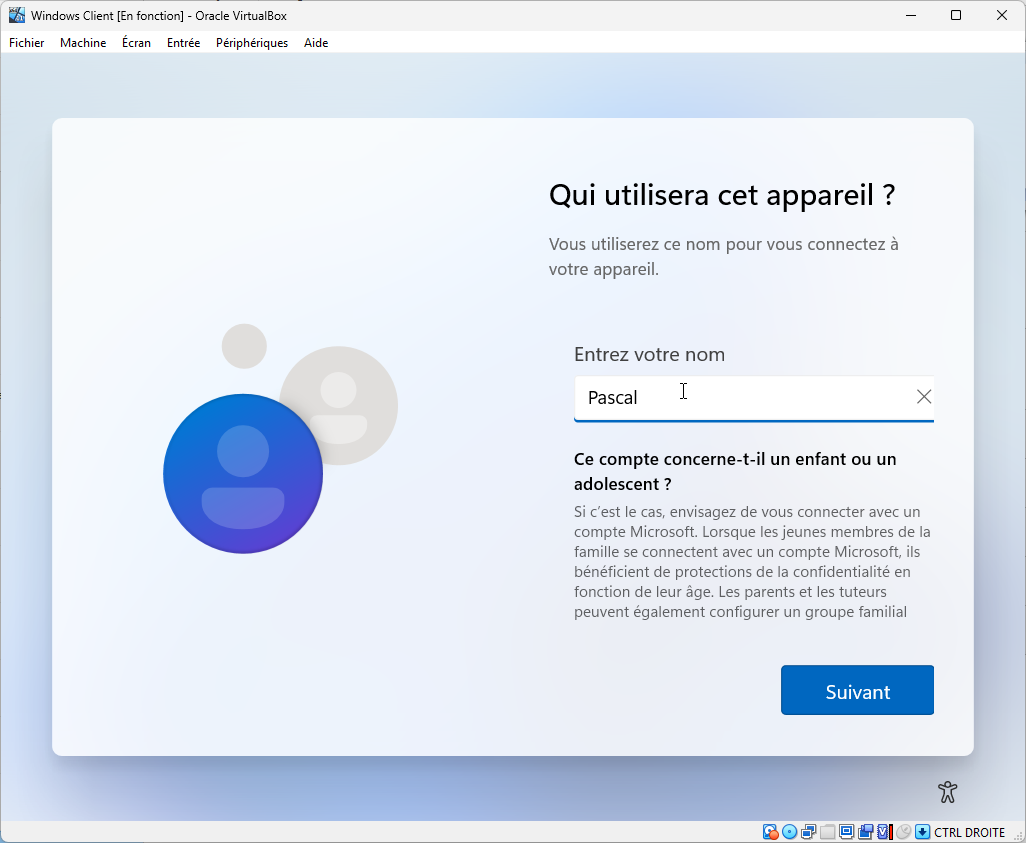Click the display settings status icon
The width and height of the screenshot is (1026, 843).
pos(847,832)
